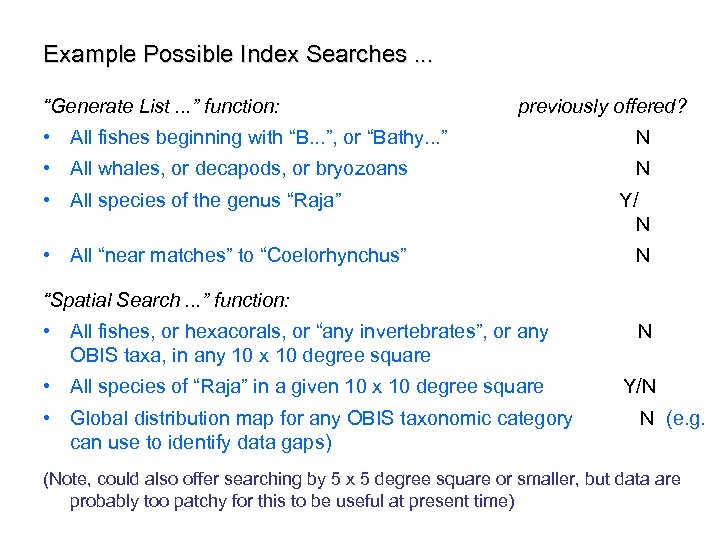
Task: Click the N beside the "Bathy..." fishes bullet
Action: pyautogui.click(x=643, y=138)
